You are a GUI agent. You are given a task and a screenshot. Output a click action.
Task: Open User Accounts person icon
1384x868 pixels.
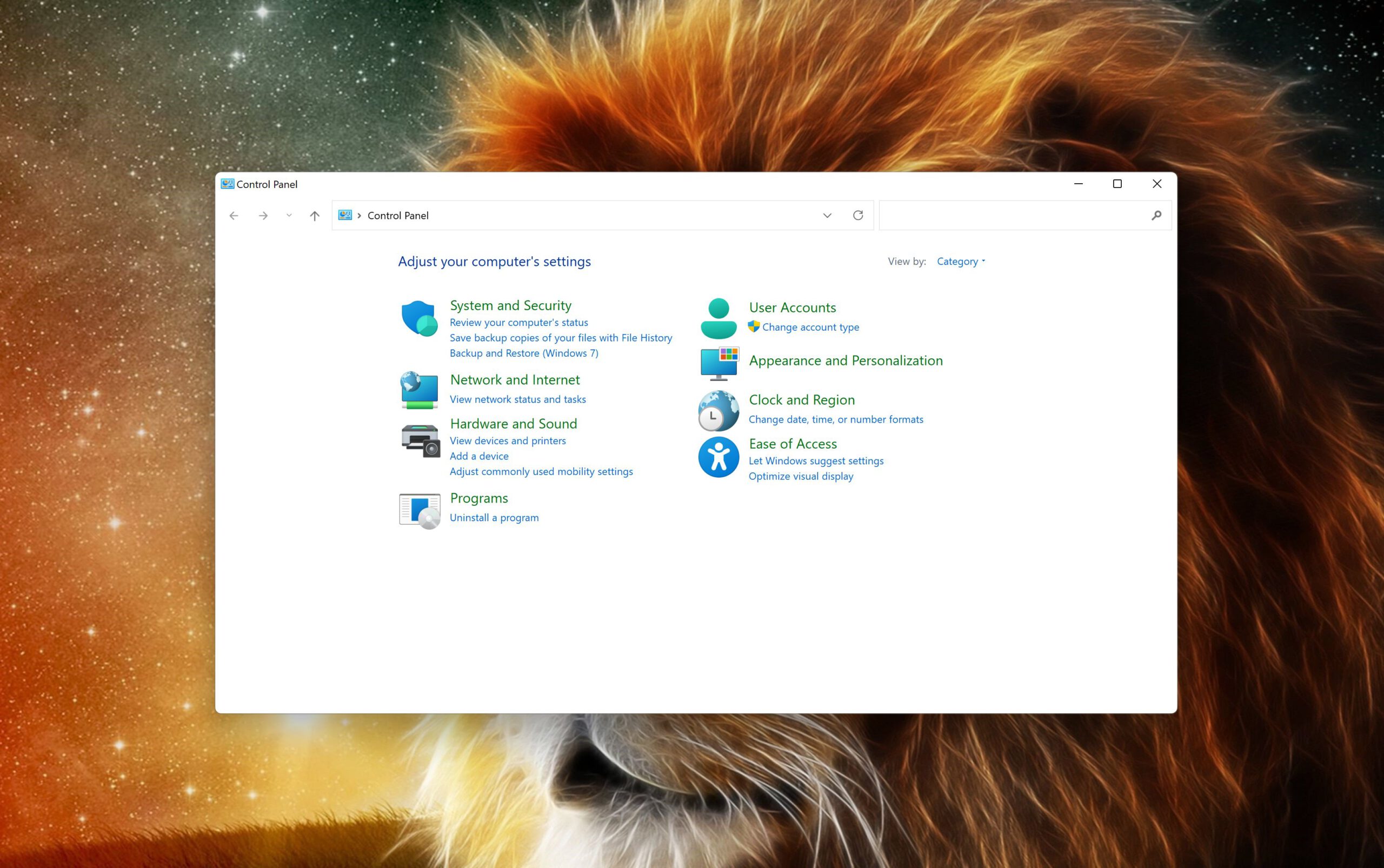718,318
